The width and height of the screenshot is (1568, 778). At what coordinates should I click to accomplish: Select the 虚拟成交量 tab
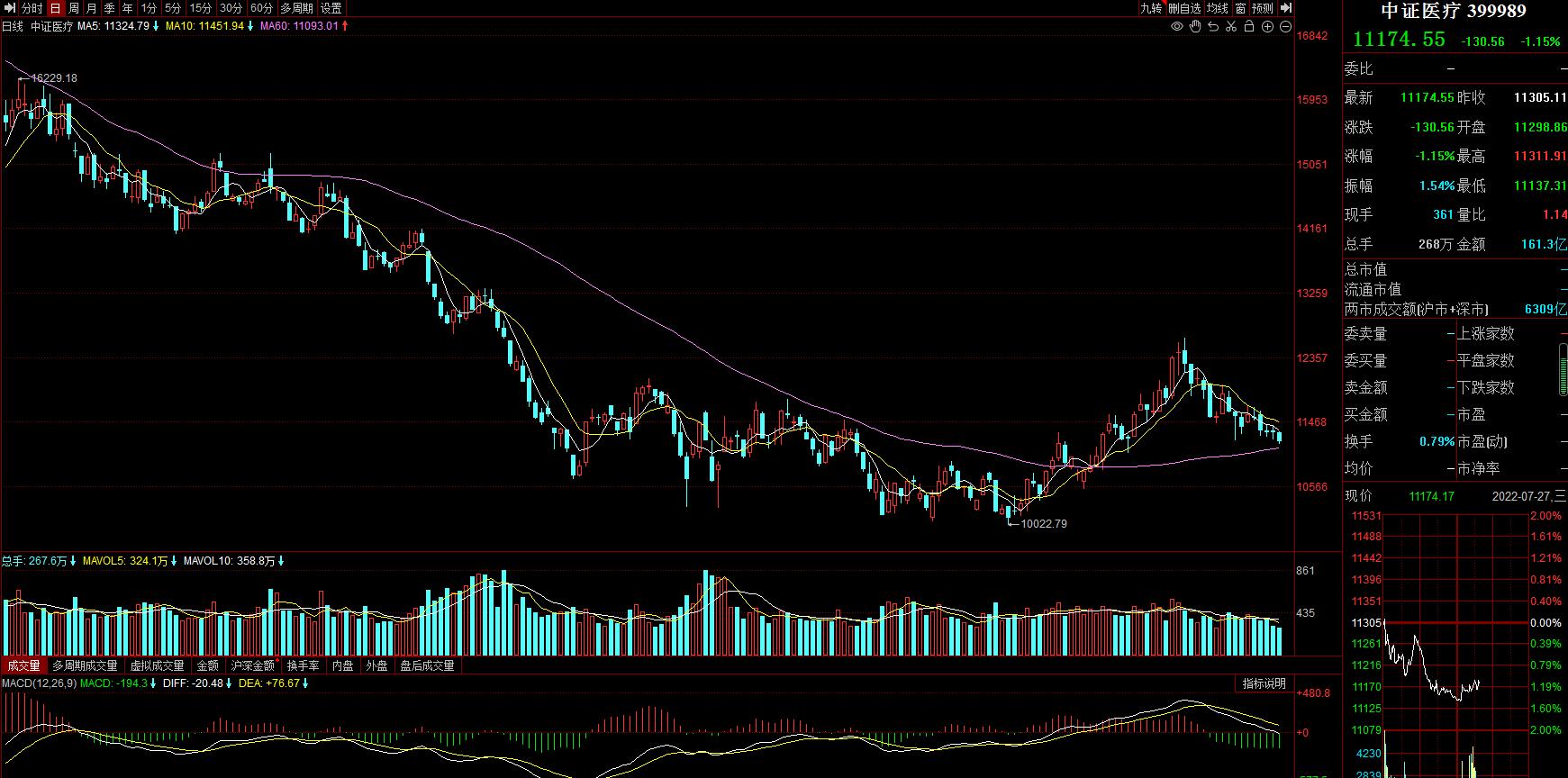coord(158,665)
